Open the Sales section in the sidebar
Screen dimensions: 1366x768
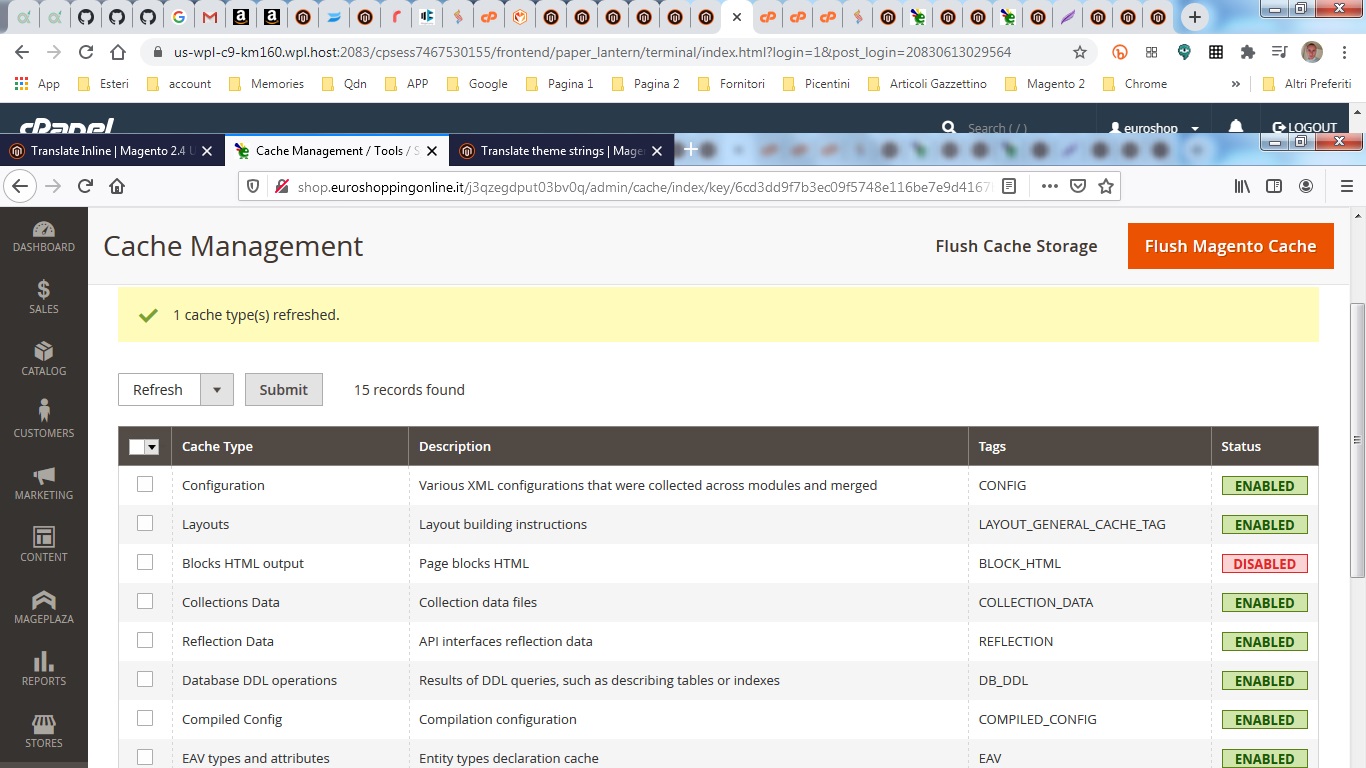pyautogui.click(x=43, y=297)
